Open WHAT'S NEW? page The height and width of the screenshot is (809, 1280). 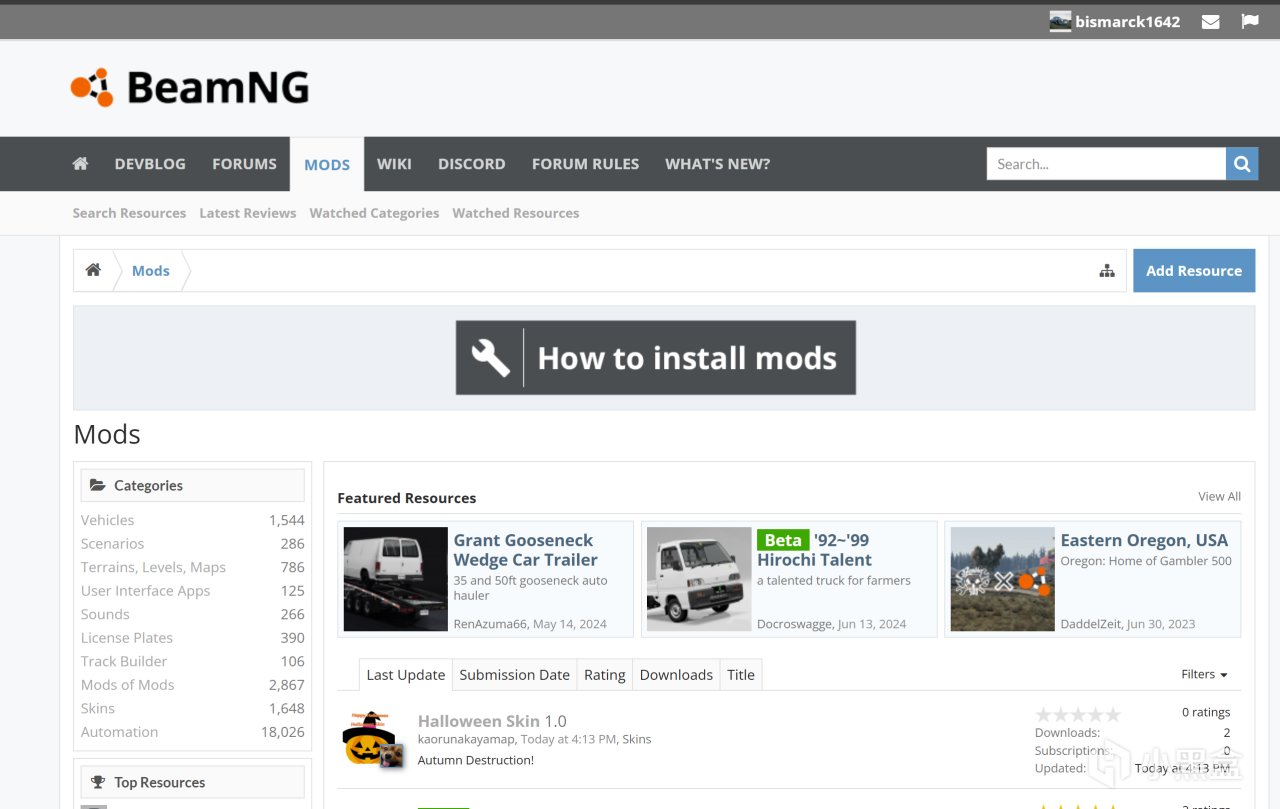(x=718, y=164)
